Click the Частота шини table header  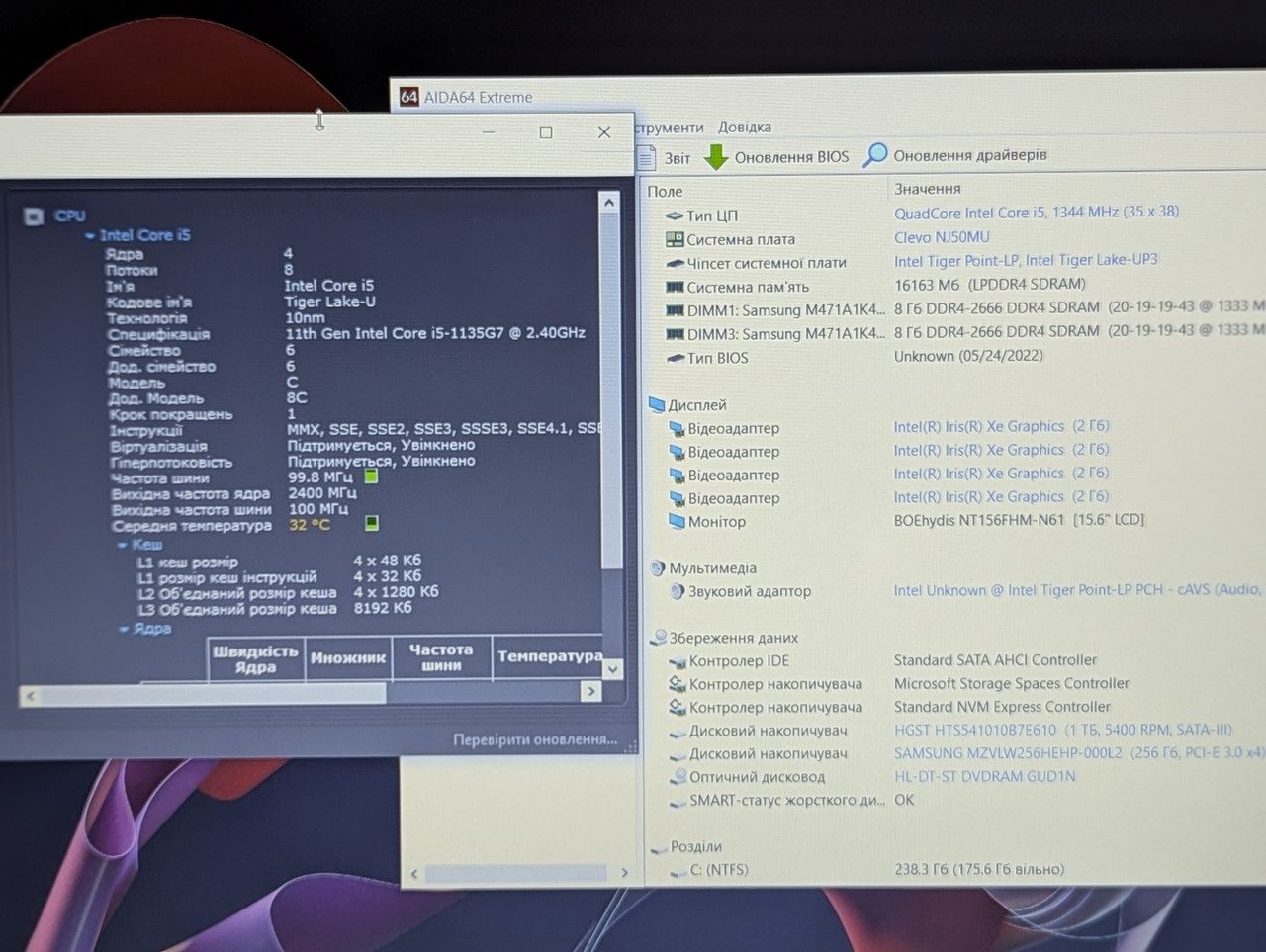441,656
